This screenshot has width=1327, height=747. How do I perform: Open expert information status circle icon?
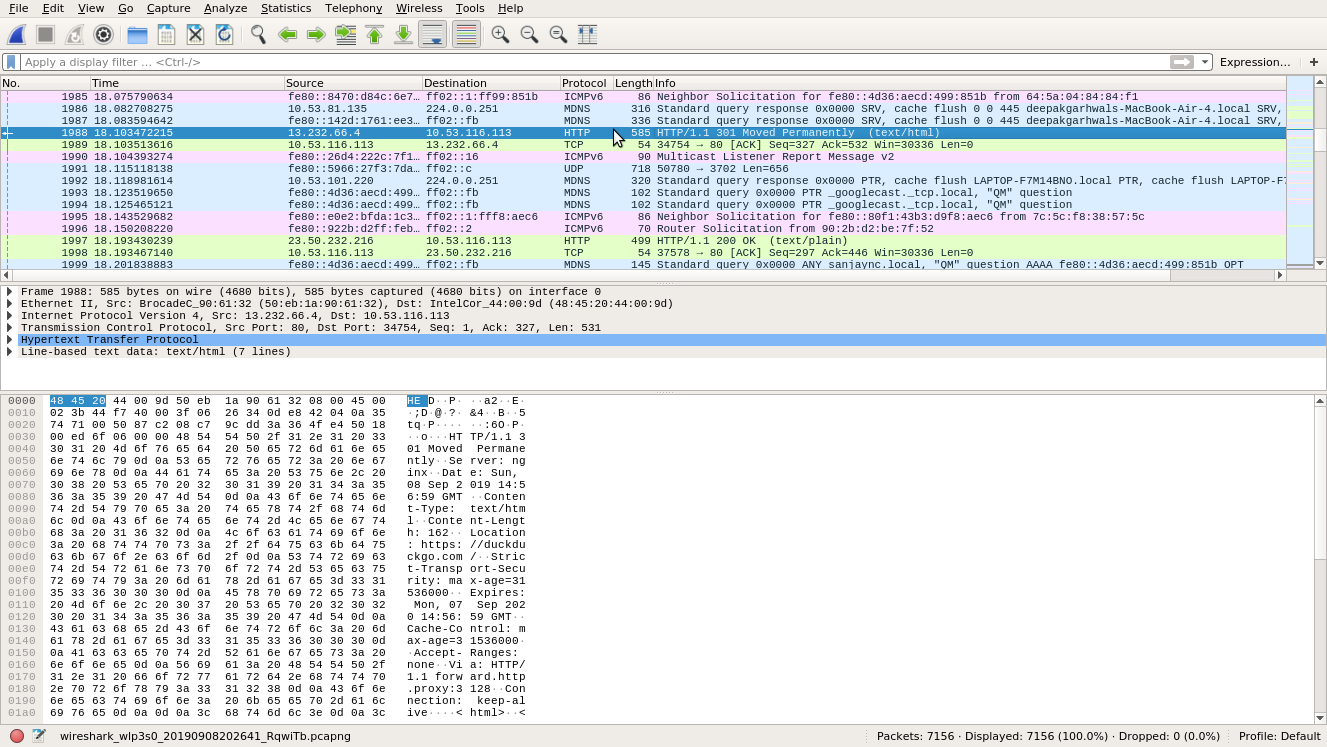click(17, 736)
